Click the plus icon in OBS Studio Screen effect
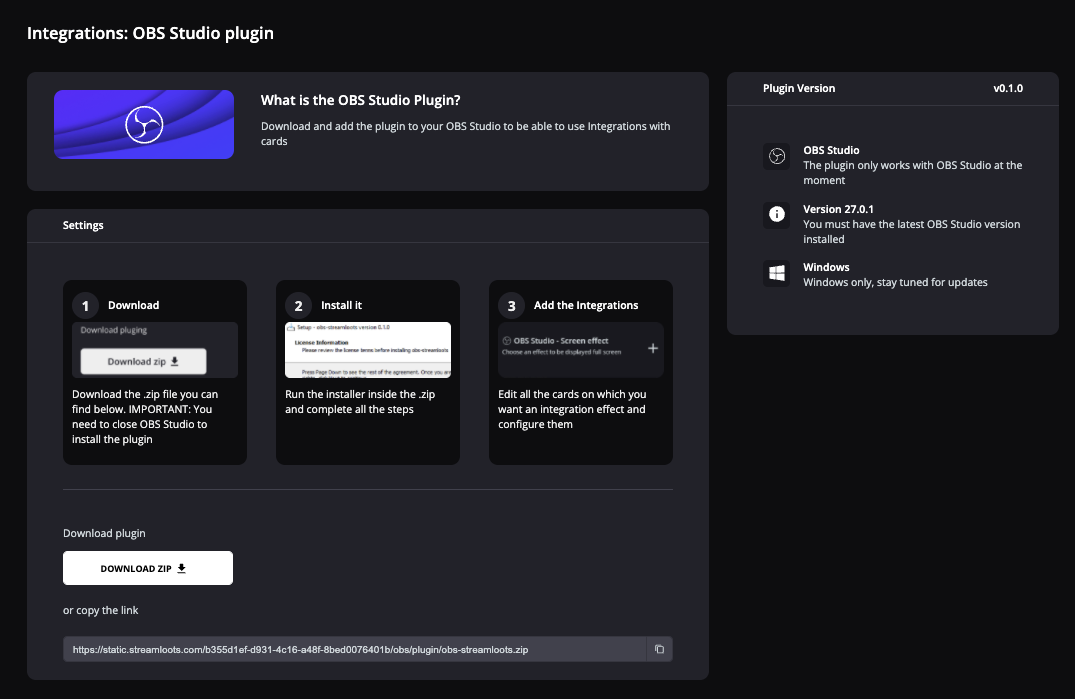Screen dimensions: 1075x699 pyautogui.click(x=653, y=348)
